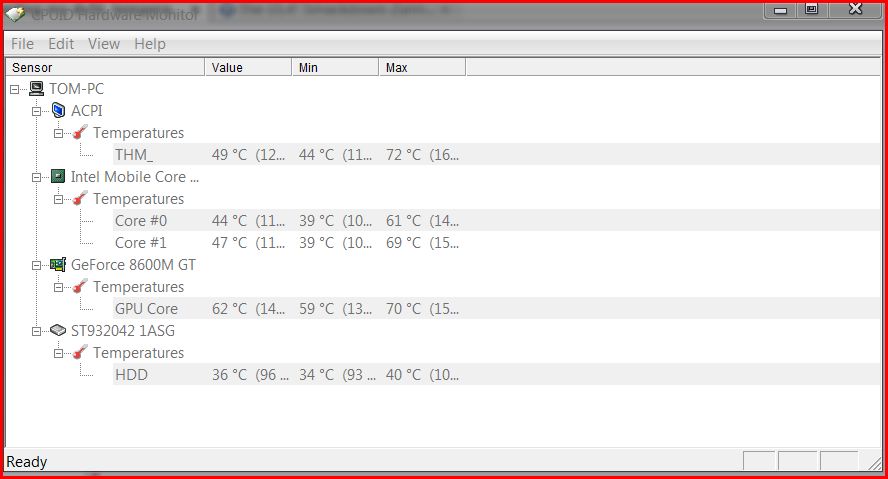
Task: Collapse the GeForce 8600M GT node
Action: (x=36, y=266)
